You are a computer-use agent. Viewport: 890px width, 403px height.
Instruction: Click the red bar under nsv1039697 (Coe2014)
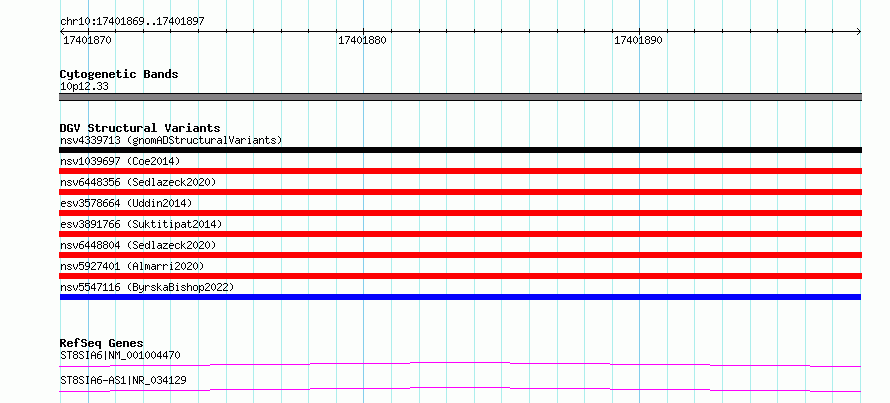(x=460, y=171)
